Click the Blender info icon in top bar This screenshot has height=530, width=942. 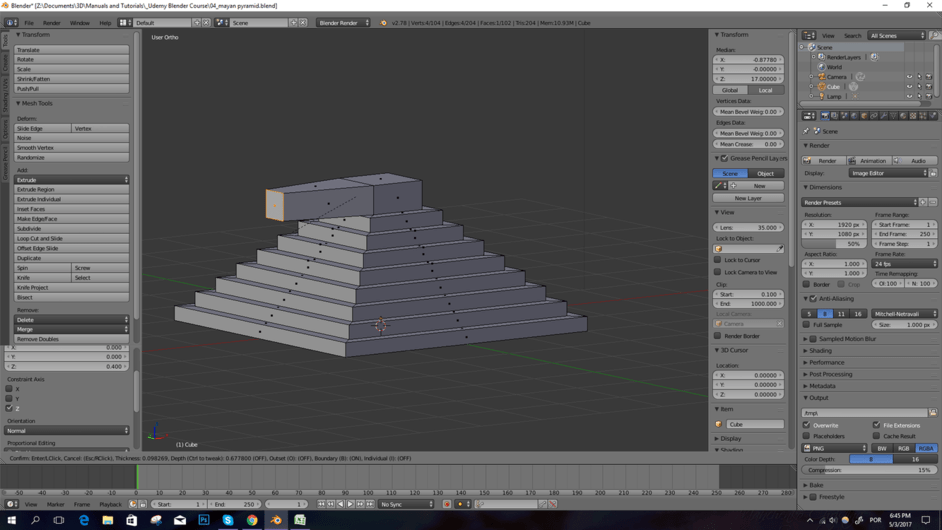pyautogui.click(x=10, y=22)
